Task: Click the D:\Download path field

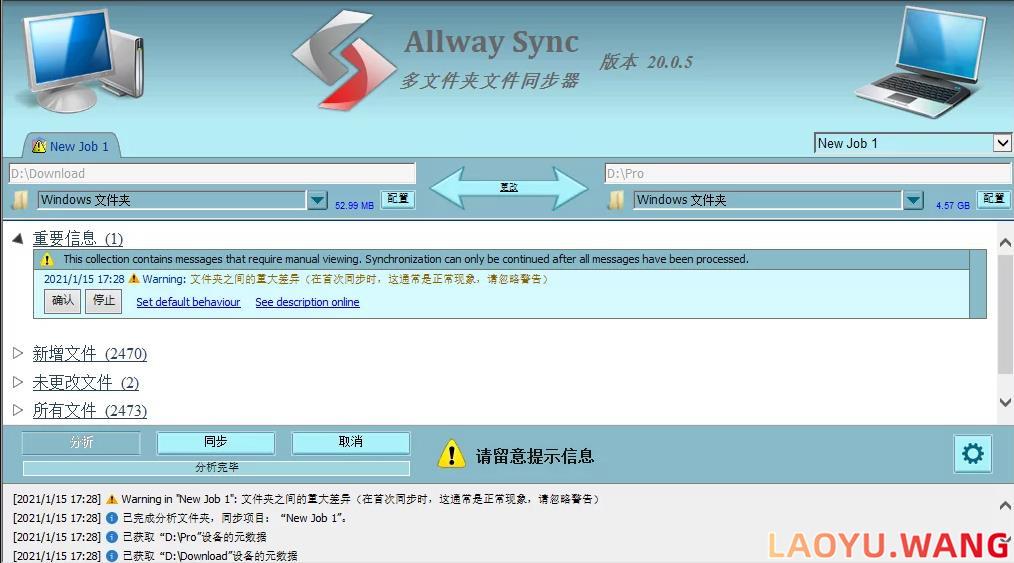Action: coord(212,173)
